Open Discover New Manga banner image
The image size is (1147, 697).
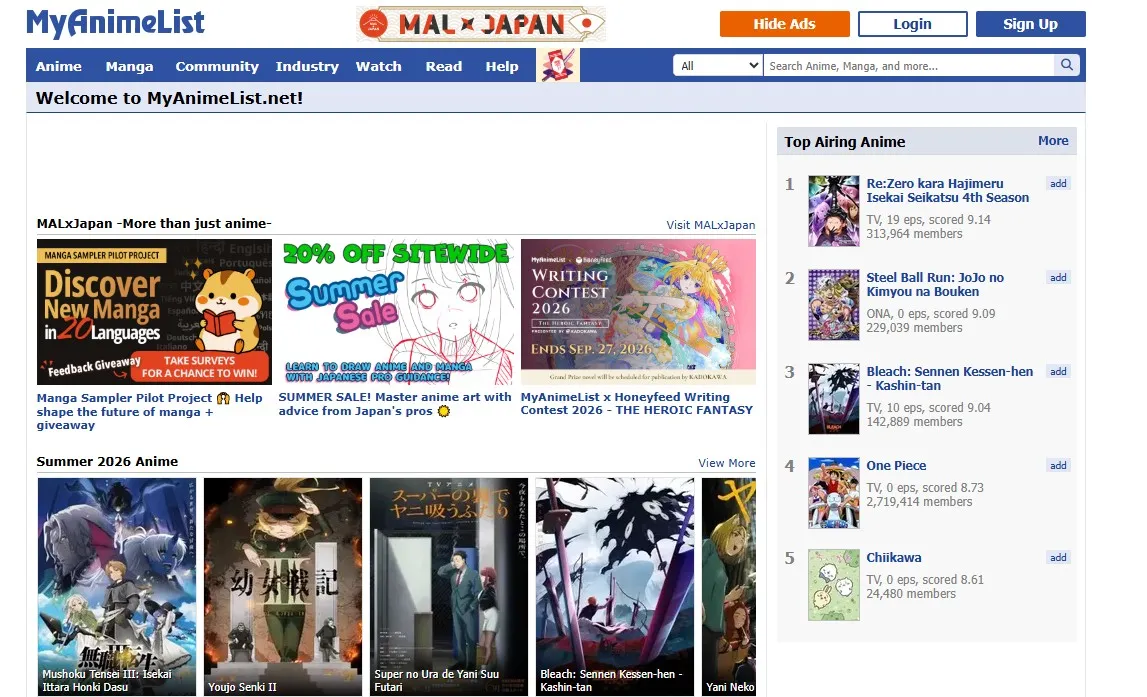point(154,312)
